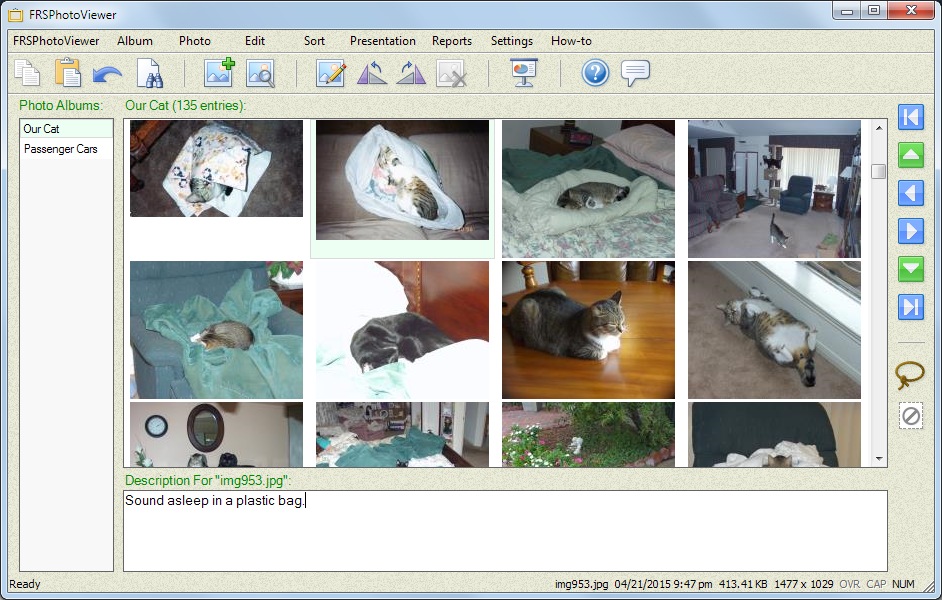Minimize the FRSPhotoViewer window
This screenshot has width=942, height=600.
click(847, 10)
